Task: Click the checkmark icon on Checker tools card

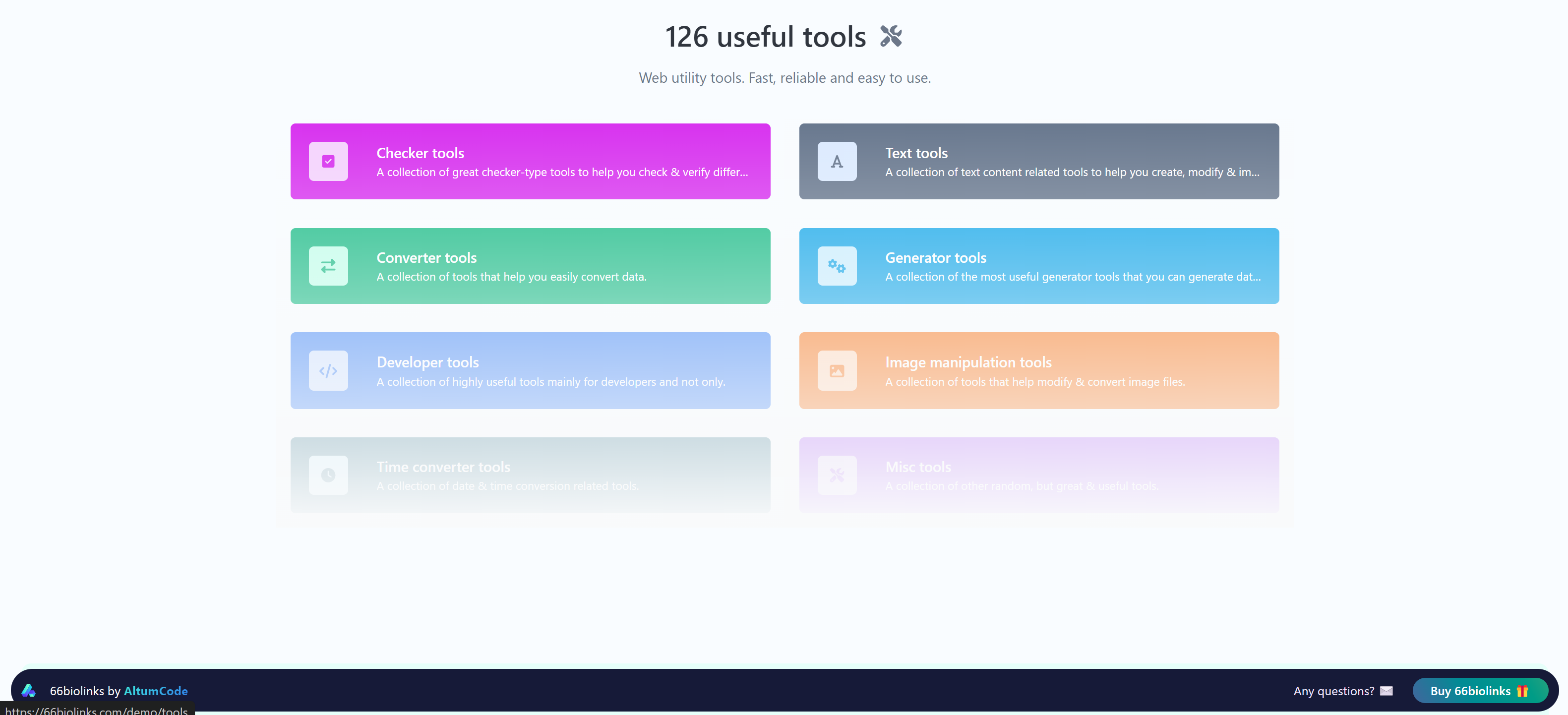Action: (328, 161)
